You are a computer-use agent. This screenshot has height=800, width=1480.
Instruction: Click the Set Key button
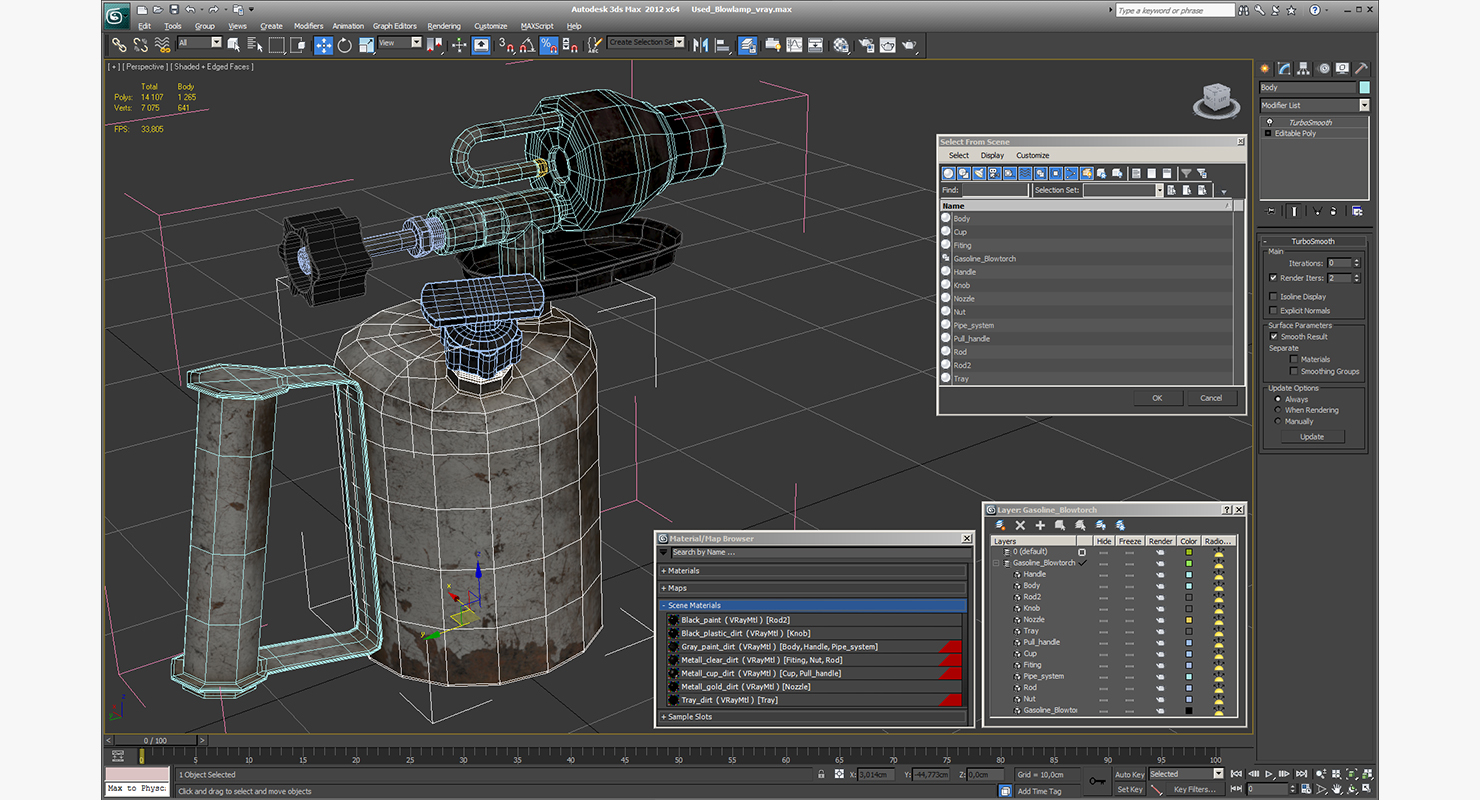1129,790
